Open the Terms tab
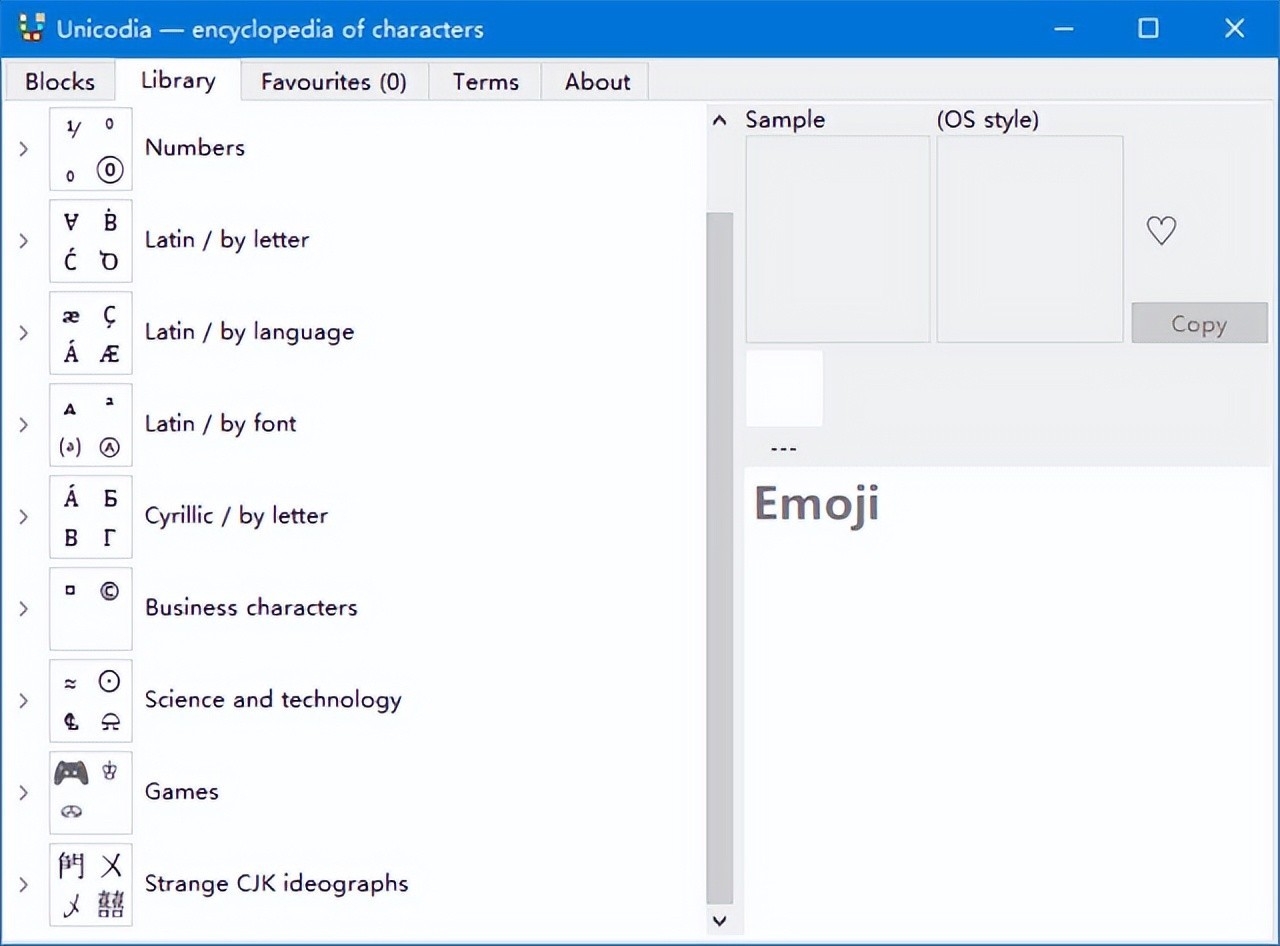Screen dimensions: 1280x946 tap(485, 82)
